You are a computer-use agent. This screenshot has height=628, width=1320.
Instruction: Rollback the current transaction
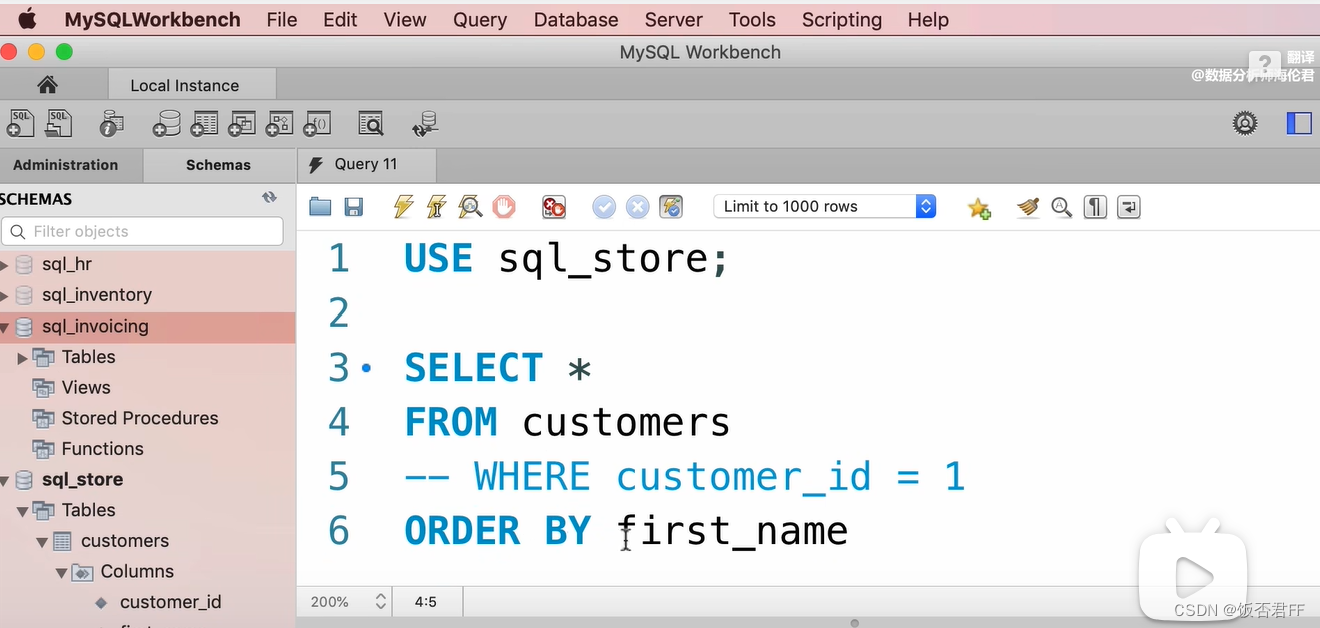637,207
